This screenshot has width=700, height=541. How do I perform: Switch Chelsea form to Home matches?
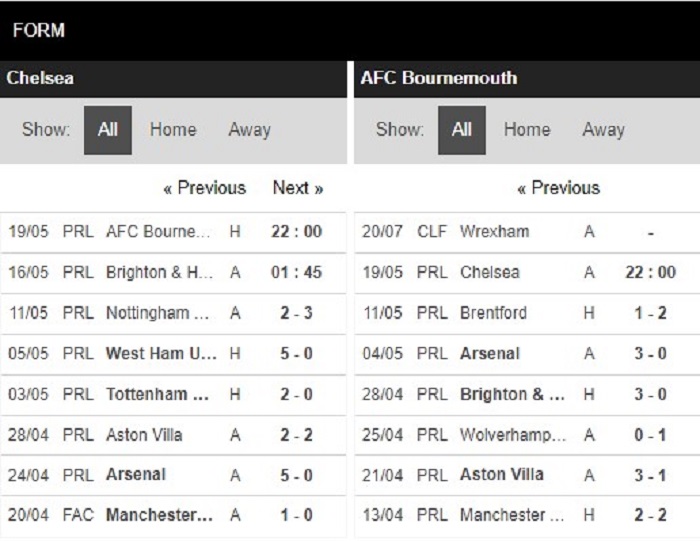(x=173, y=130)
